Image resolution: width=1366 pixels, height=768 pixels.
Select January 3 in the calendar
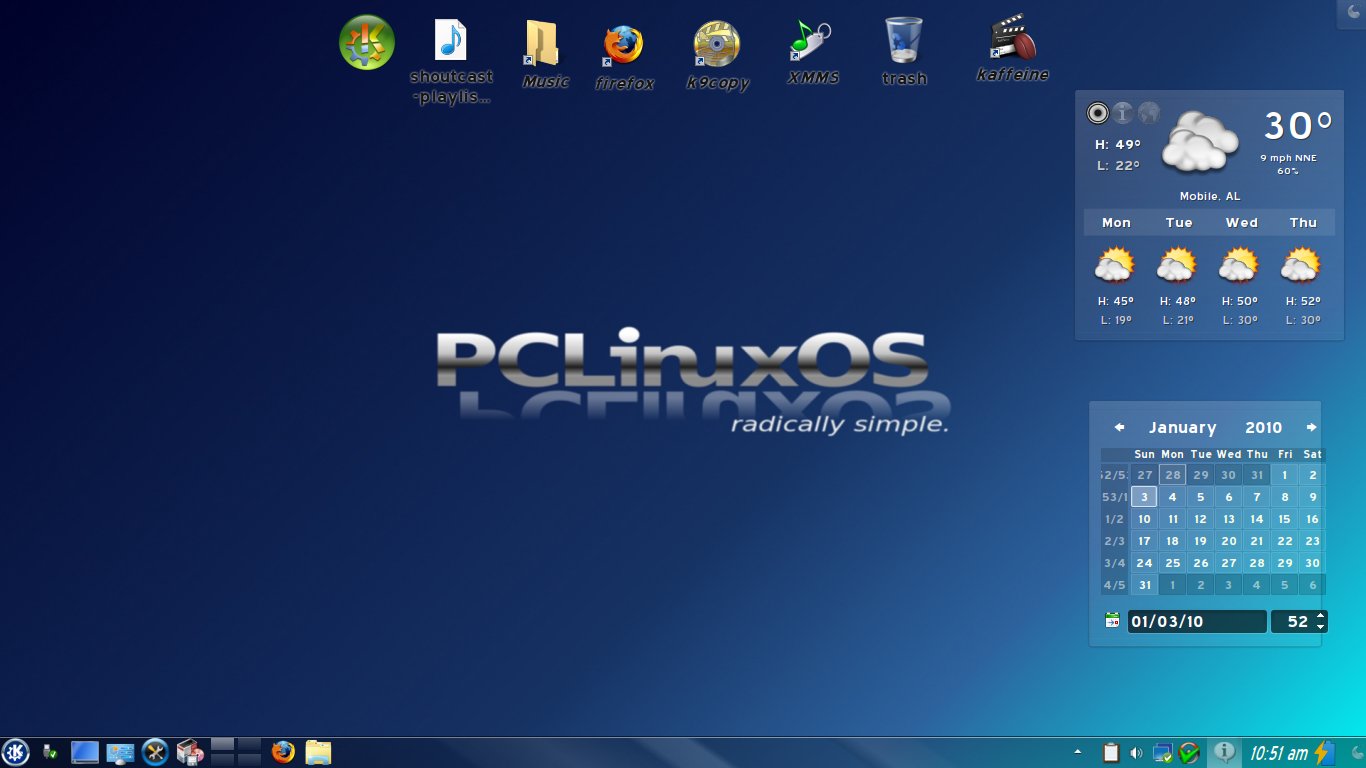click(x=1144, y=497)
